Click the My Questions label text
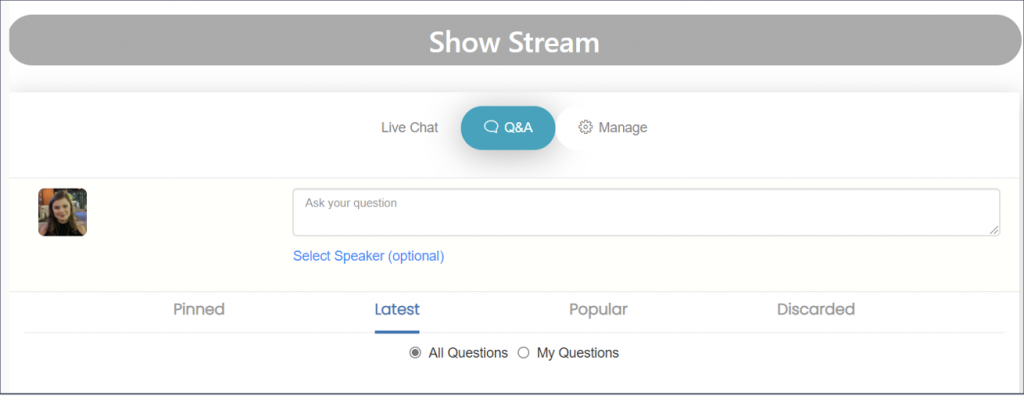 [x=578, y=354]
